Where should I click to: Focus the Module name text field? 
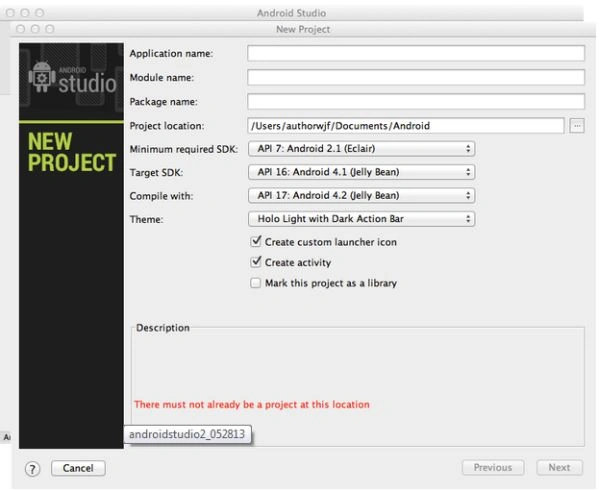[416, 77]
